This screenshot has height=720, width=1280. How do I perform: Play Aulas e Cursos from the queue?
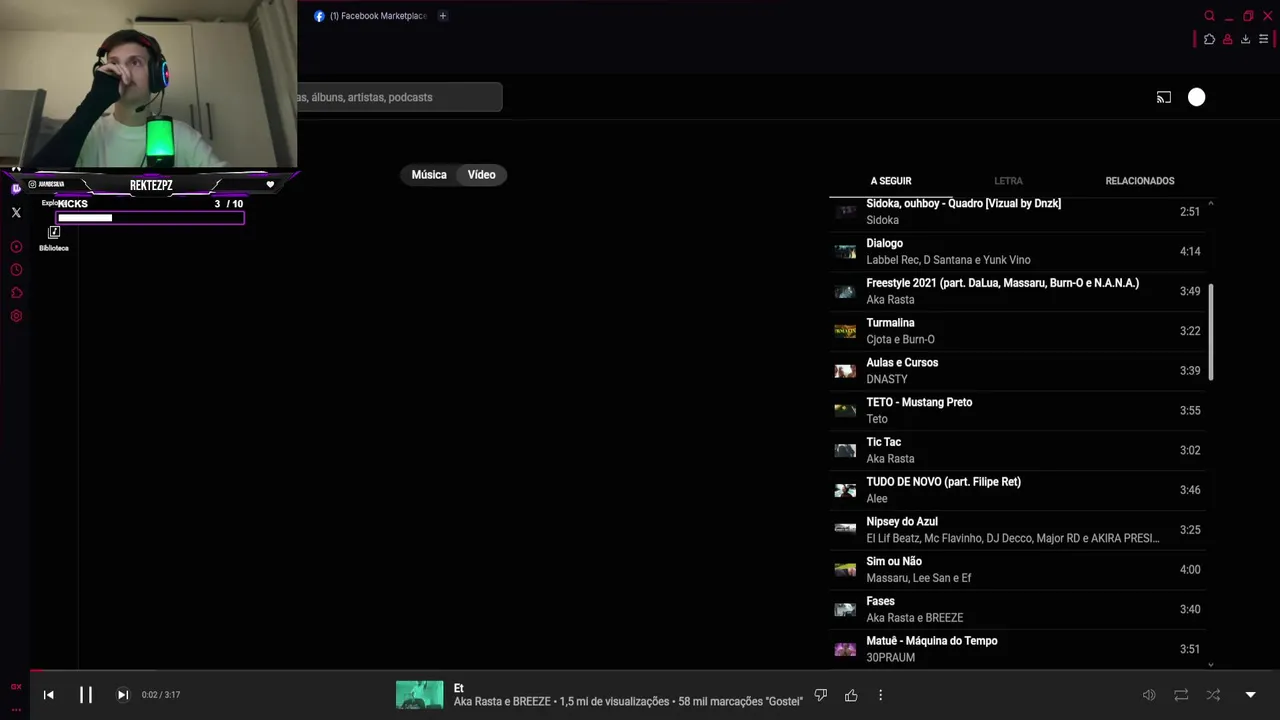point(1017,371)
